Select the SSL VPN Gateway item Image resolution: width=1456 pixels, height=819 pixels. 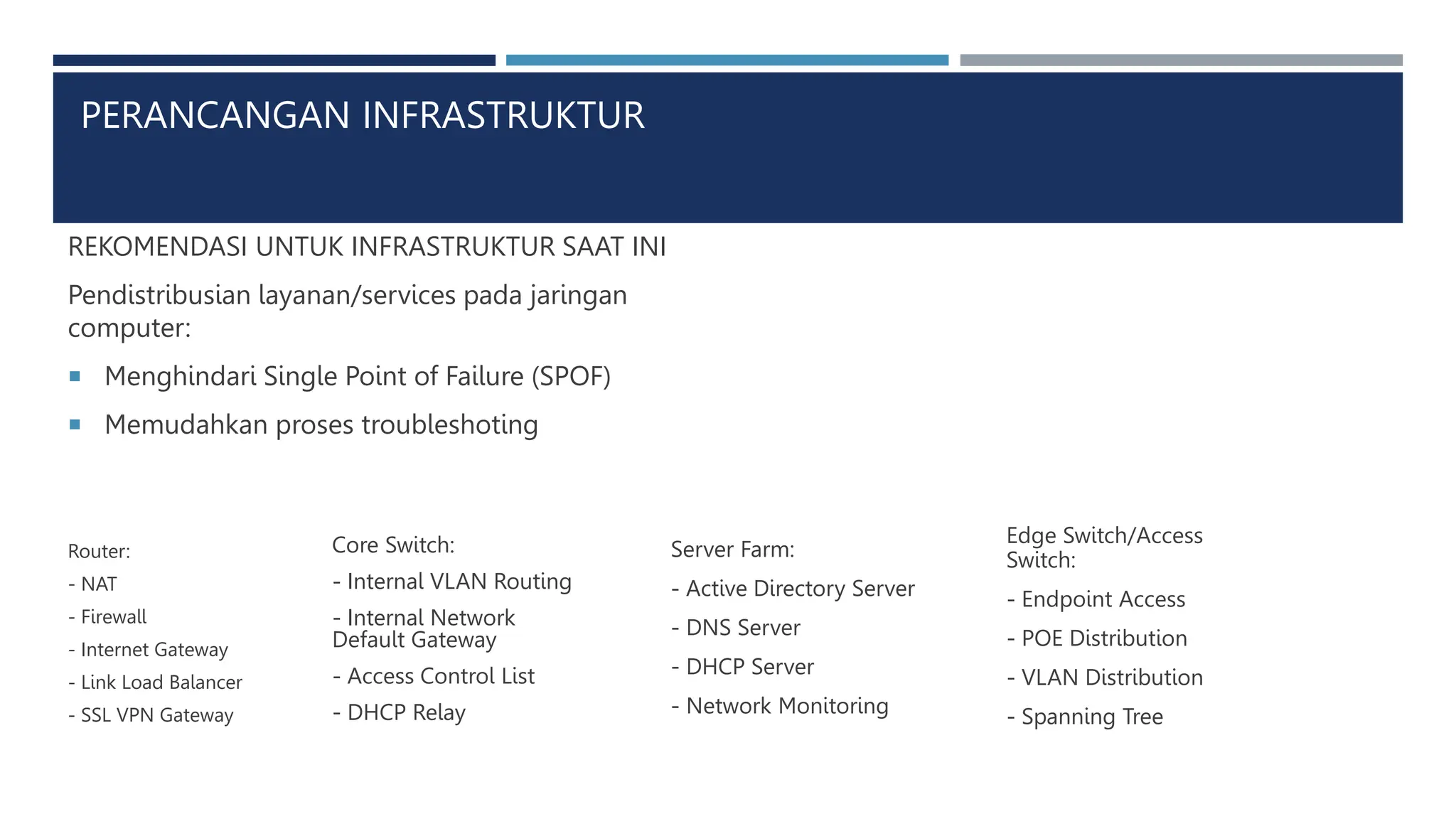coord(151,715)
